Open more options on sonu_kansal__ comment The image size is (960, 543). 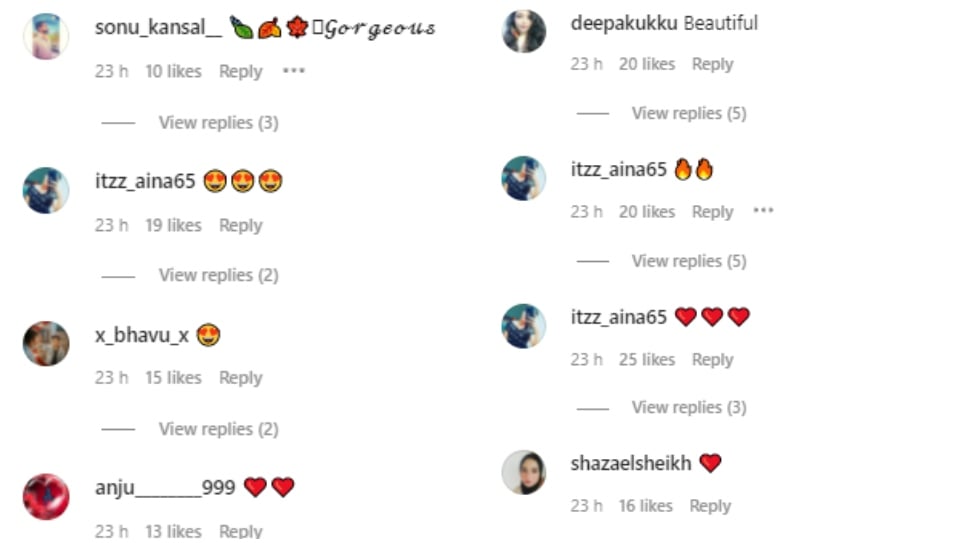tap(294, 70)
